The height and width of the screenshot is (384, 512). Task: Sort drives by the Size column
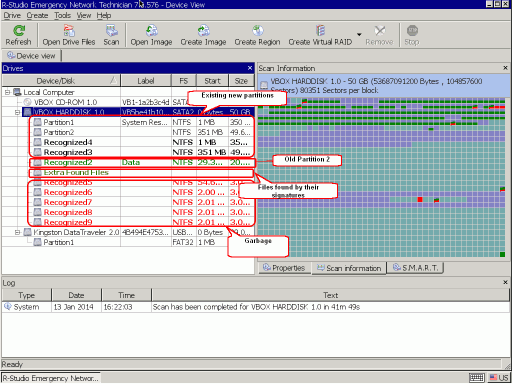click(241, 81)
